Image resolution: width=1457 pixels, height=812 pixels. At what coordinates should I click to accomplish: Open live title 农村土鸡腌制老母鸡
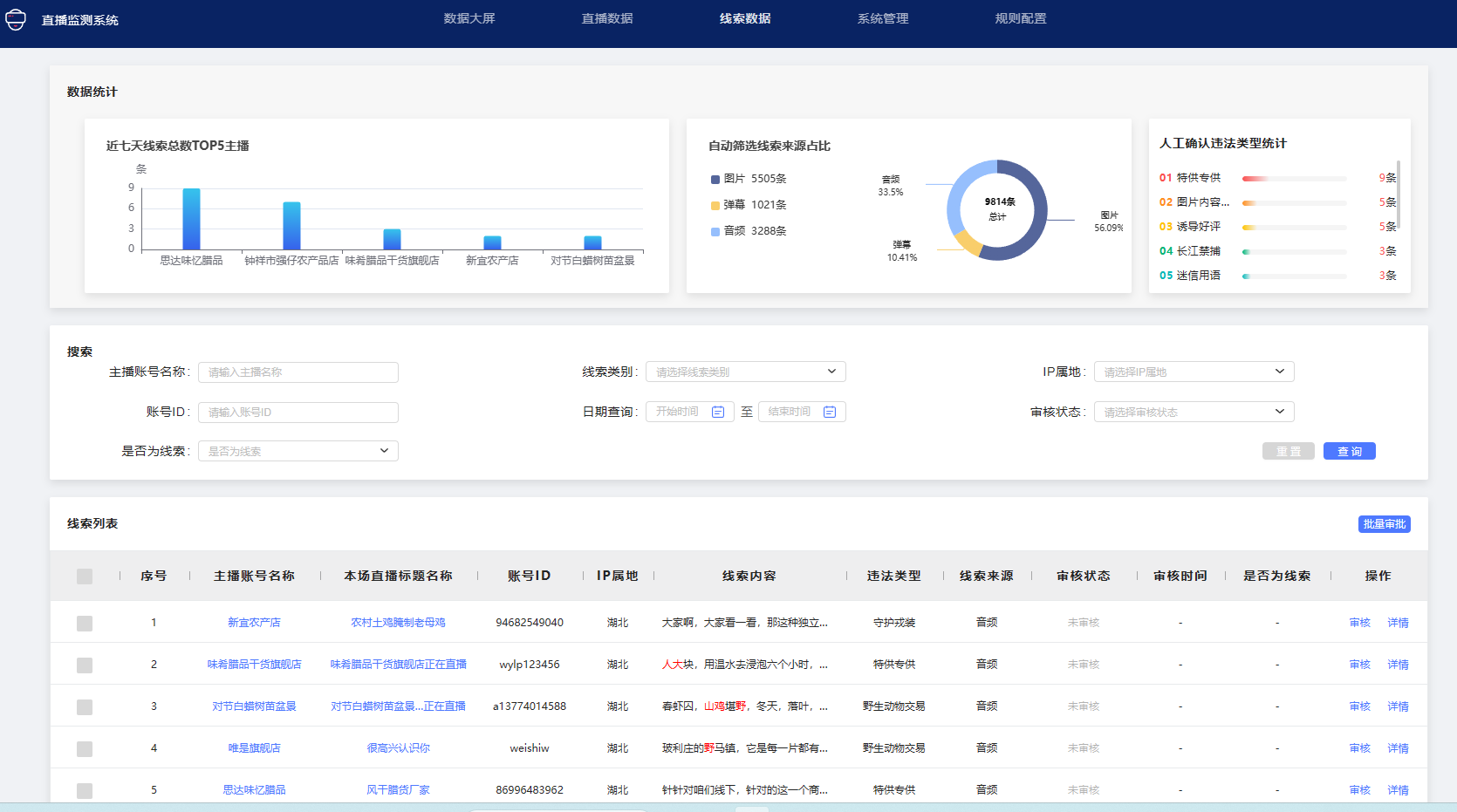[398, 623]
